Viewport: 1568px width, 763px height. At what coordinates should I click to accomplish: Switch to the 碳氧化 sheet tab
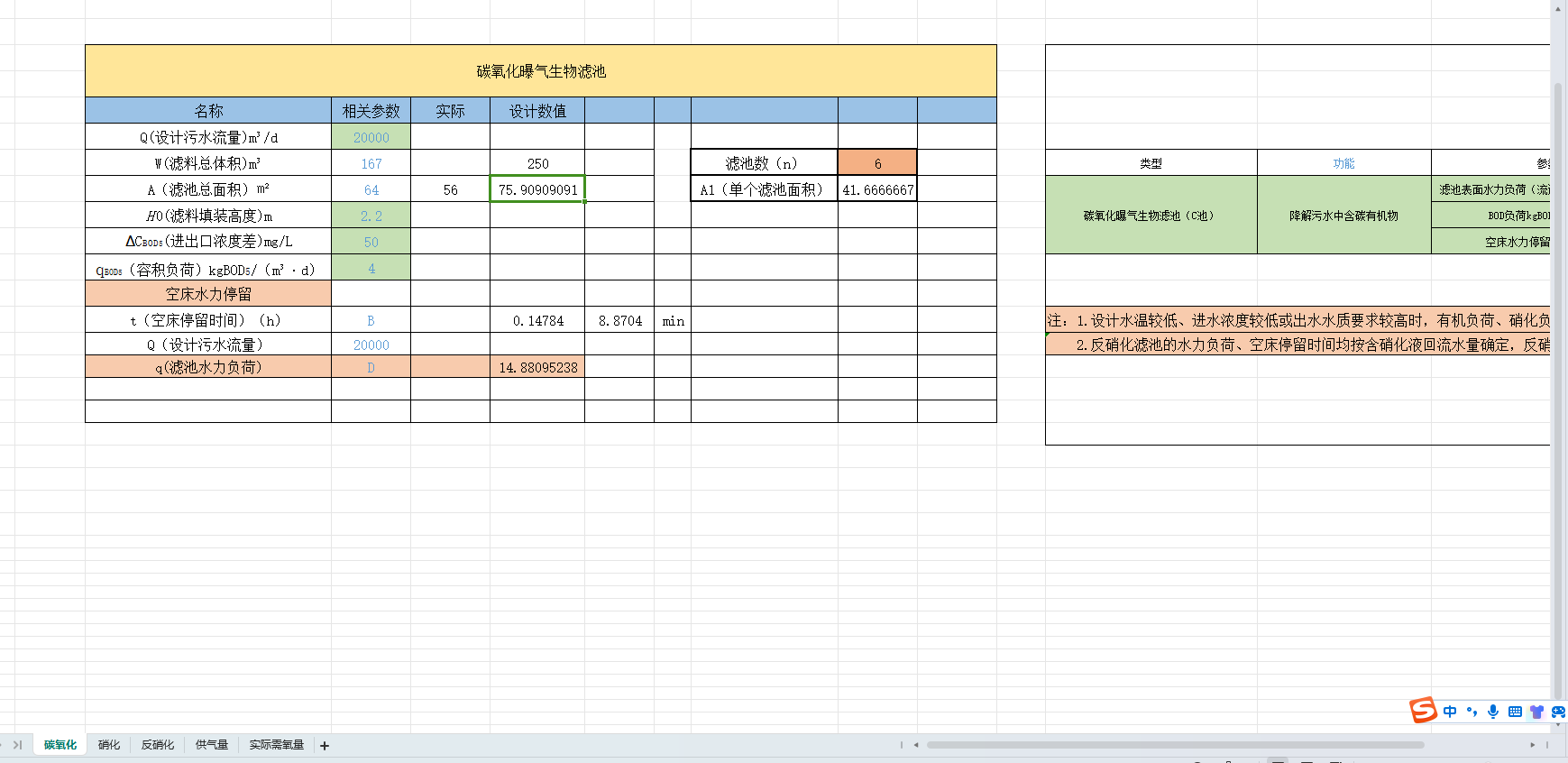[x=60, y=745]
